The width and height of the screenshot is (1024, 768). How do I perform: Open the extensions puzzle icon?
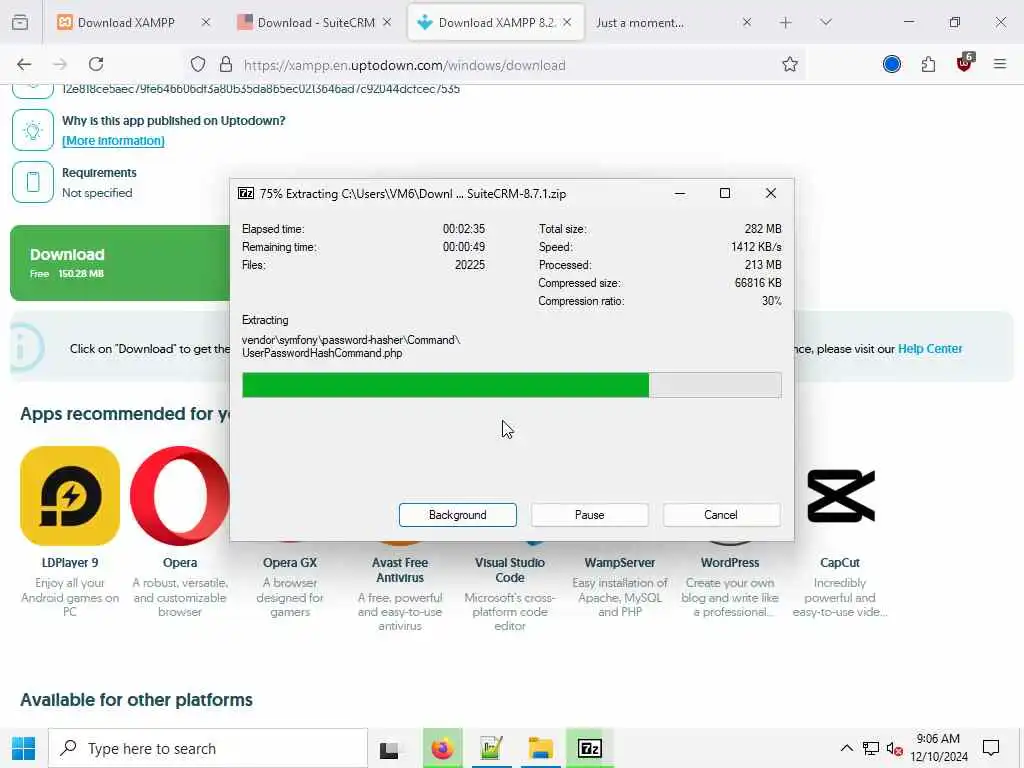[928, 64]
